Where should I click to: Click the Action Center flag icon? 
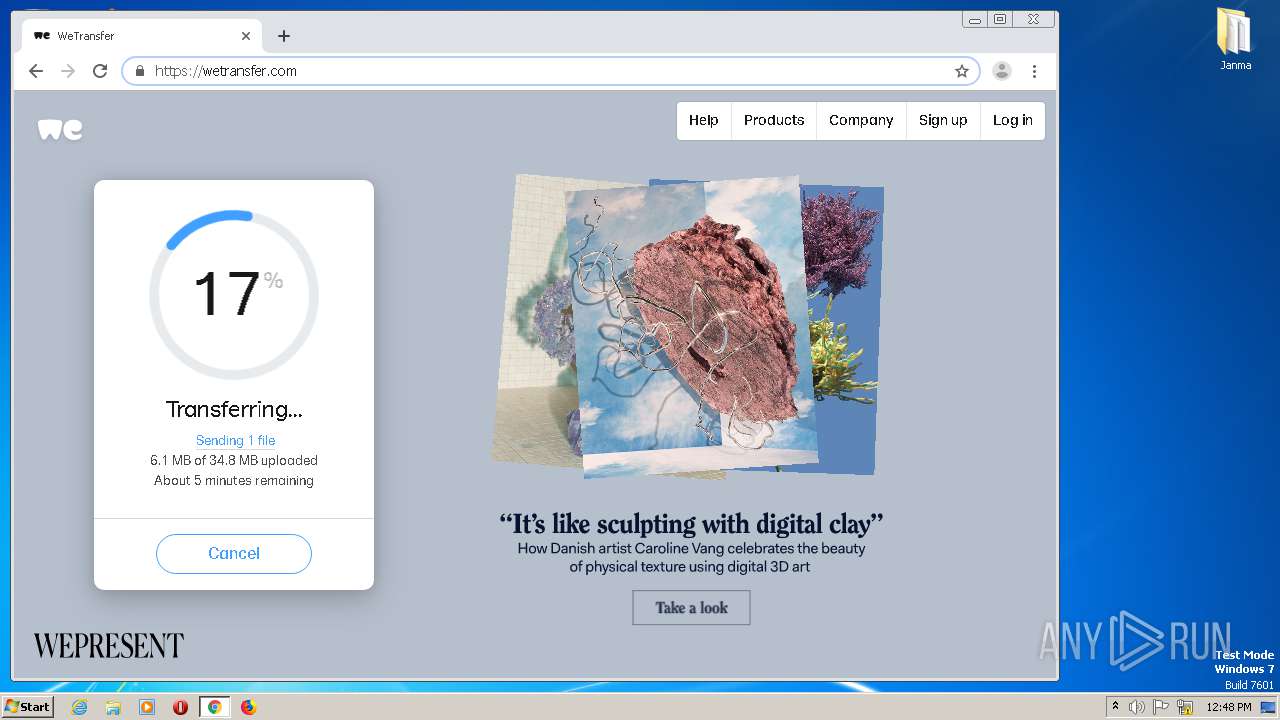[x=1161, y=707]
